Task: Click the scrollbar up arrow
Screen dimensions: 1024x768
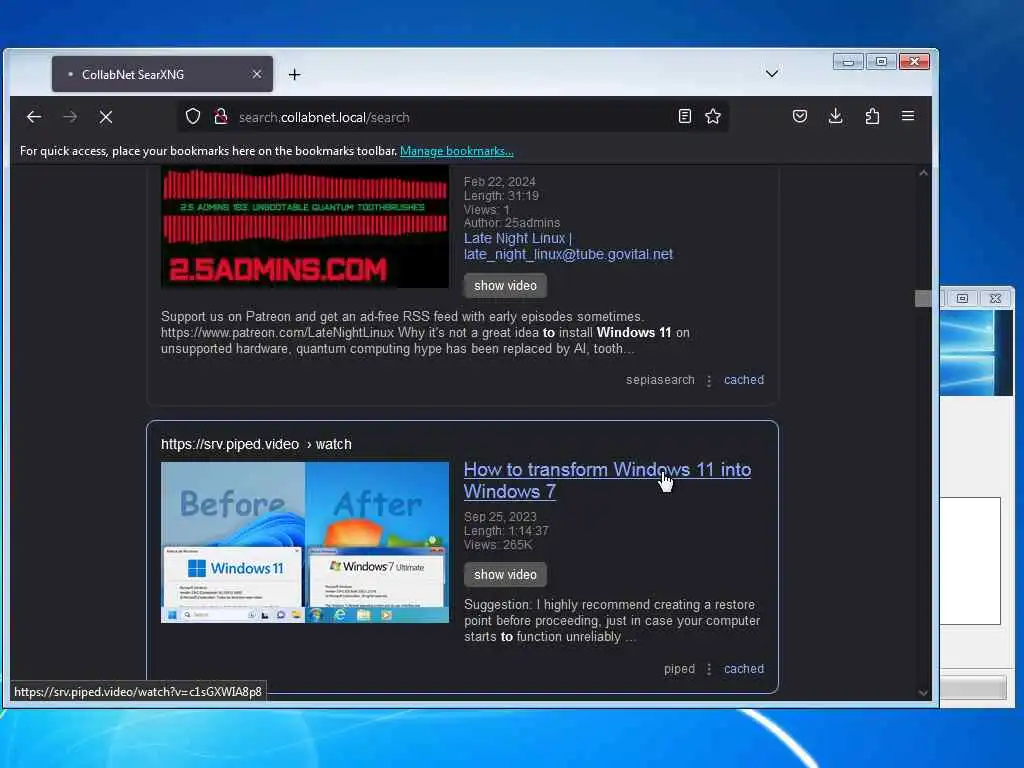Action: (923, 173)
